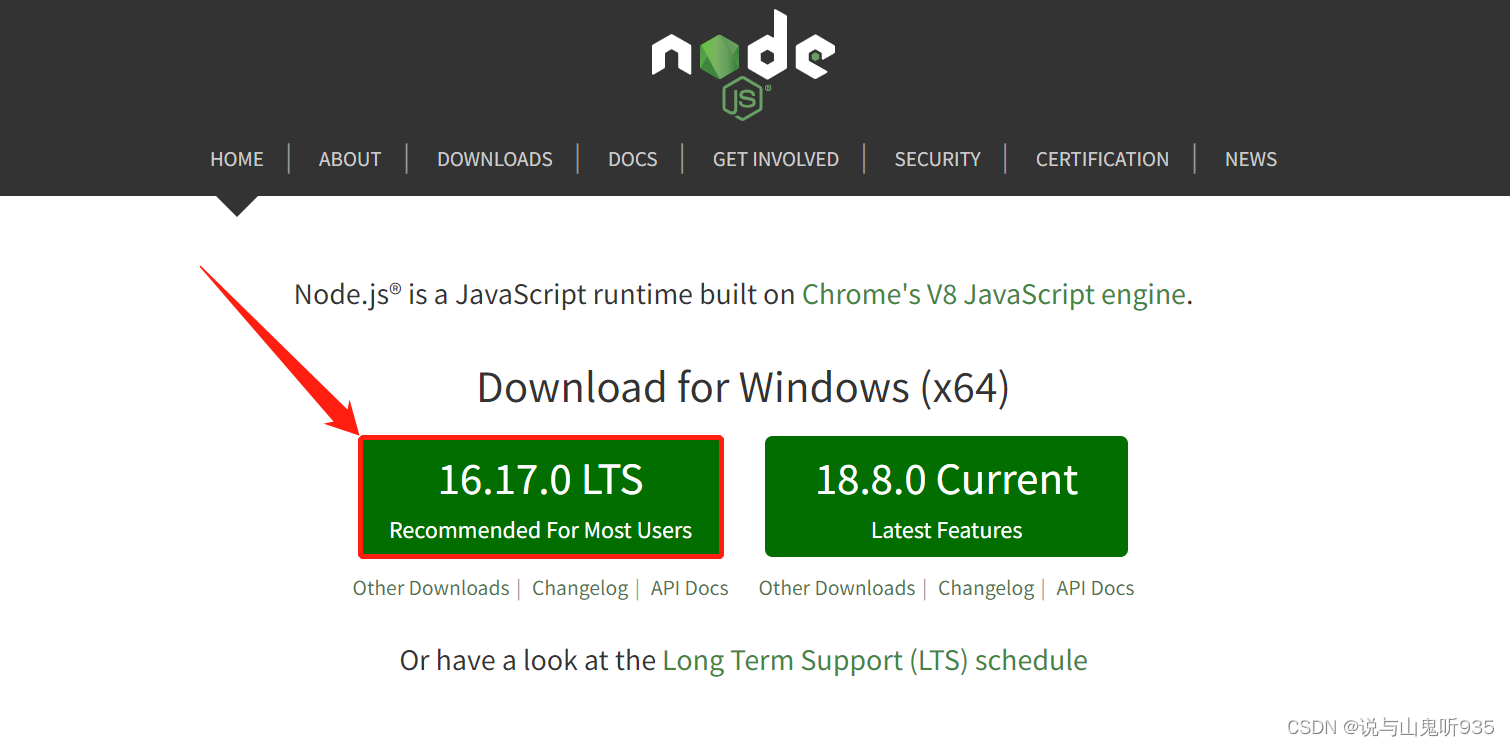View the Changelog for 18.8.0 Current
The height and width of the screenshot is (746, 1510).
986,588
